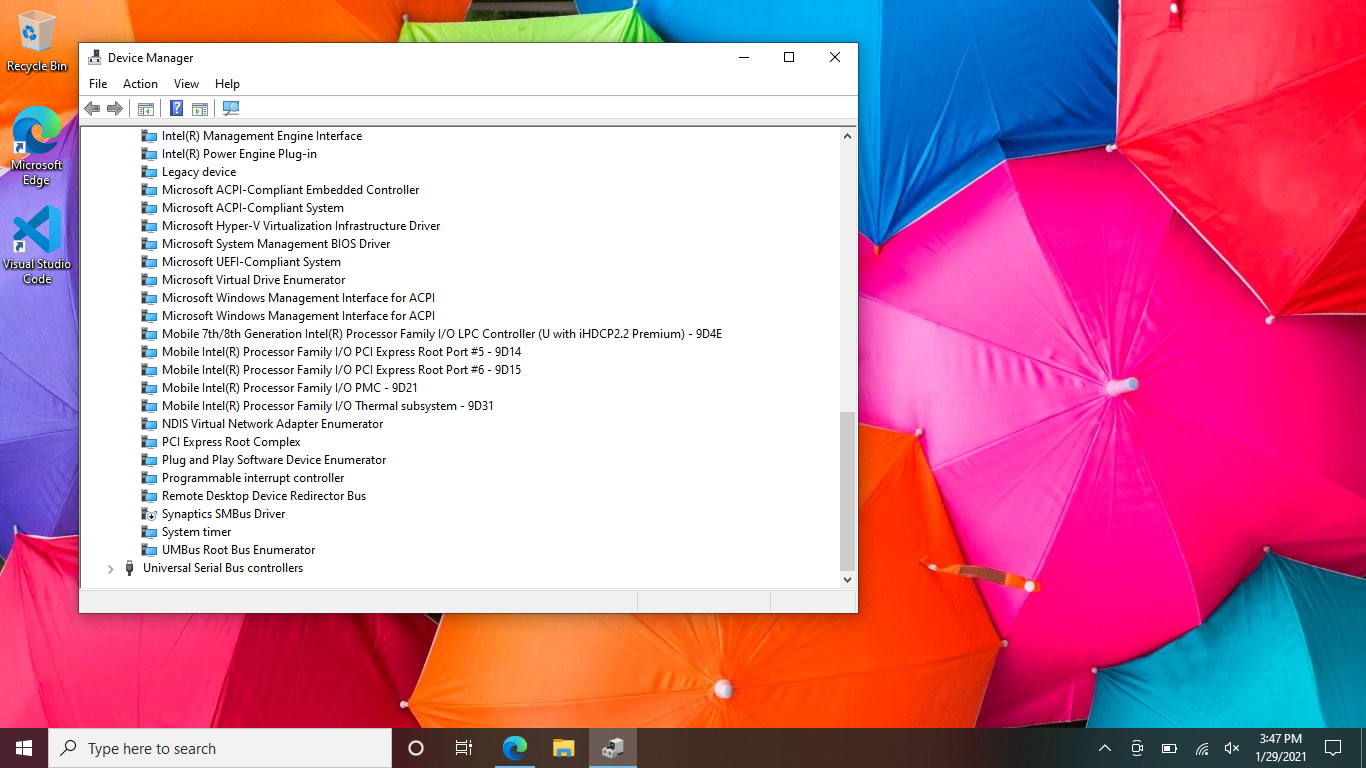Click the Back arrow in Device Manager toolbar
Screen dimensions: 1366x768
pyautogui.click(x=92, y=108)
